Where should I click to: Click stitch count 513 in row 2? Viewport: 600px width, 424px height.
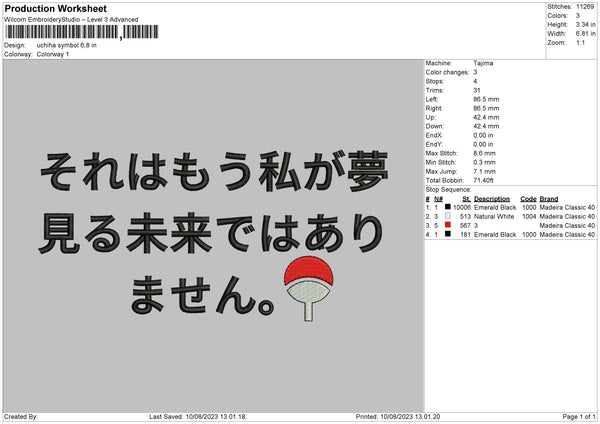pyautogui.click(x=465, y=217)
